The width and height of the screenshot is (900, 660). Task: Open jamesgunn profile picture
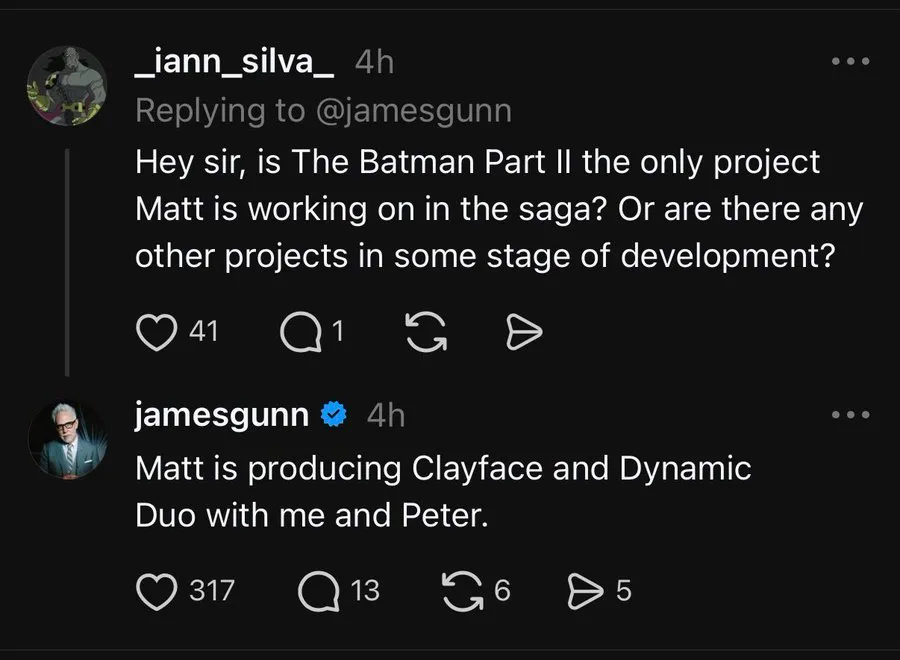coord(66,438)
